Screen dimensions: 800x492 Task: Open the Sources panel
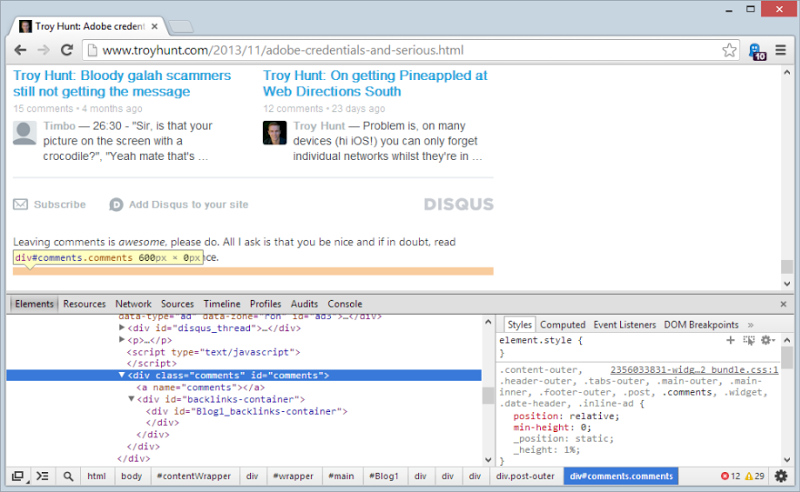(178, 304)
